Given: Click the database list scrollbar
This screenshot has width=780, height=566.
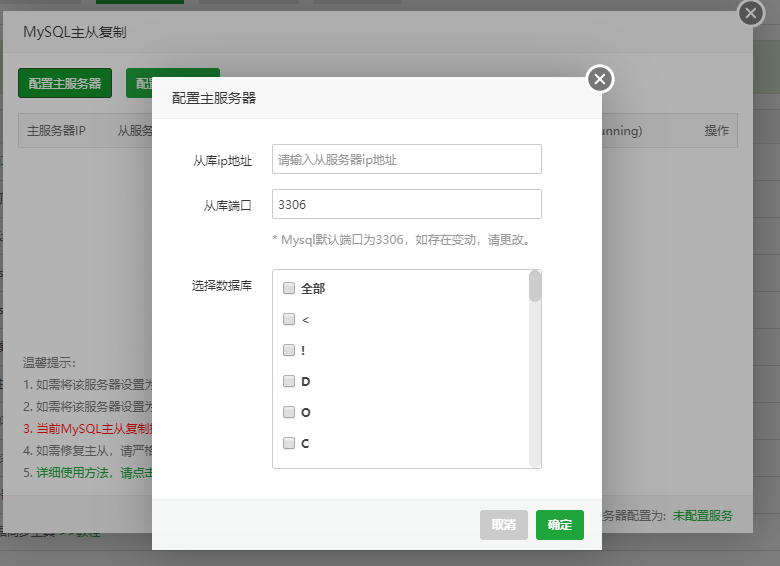Looking at the screenshot, I should pos(535,286).
